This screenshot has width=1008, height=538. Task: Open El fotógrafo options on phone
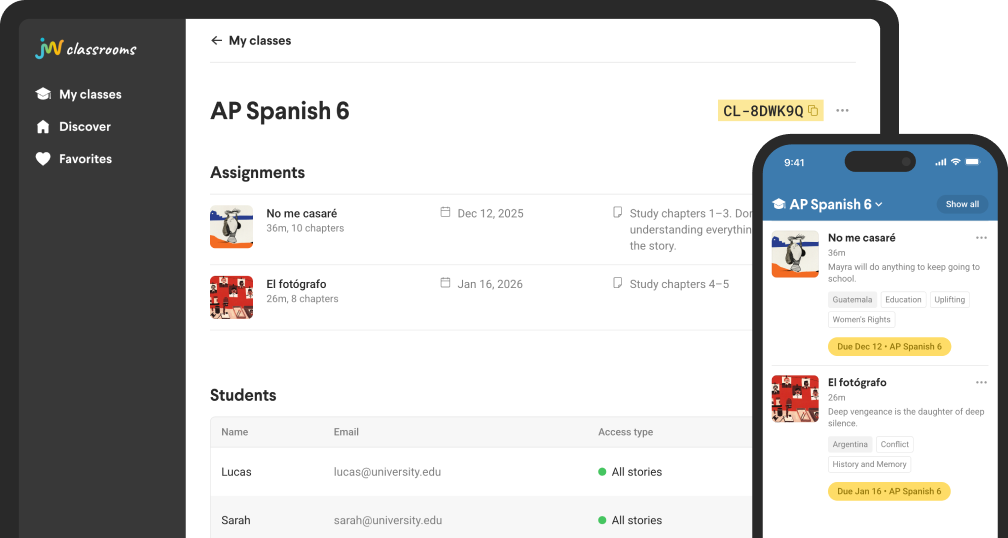click(981, 382)
